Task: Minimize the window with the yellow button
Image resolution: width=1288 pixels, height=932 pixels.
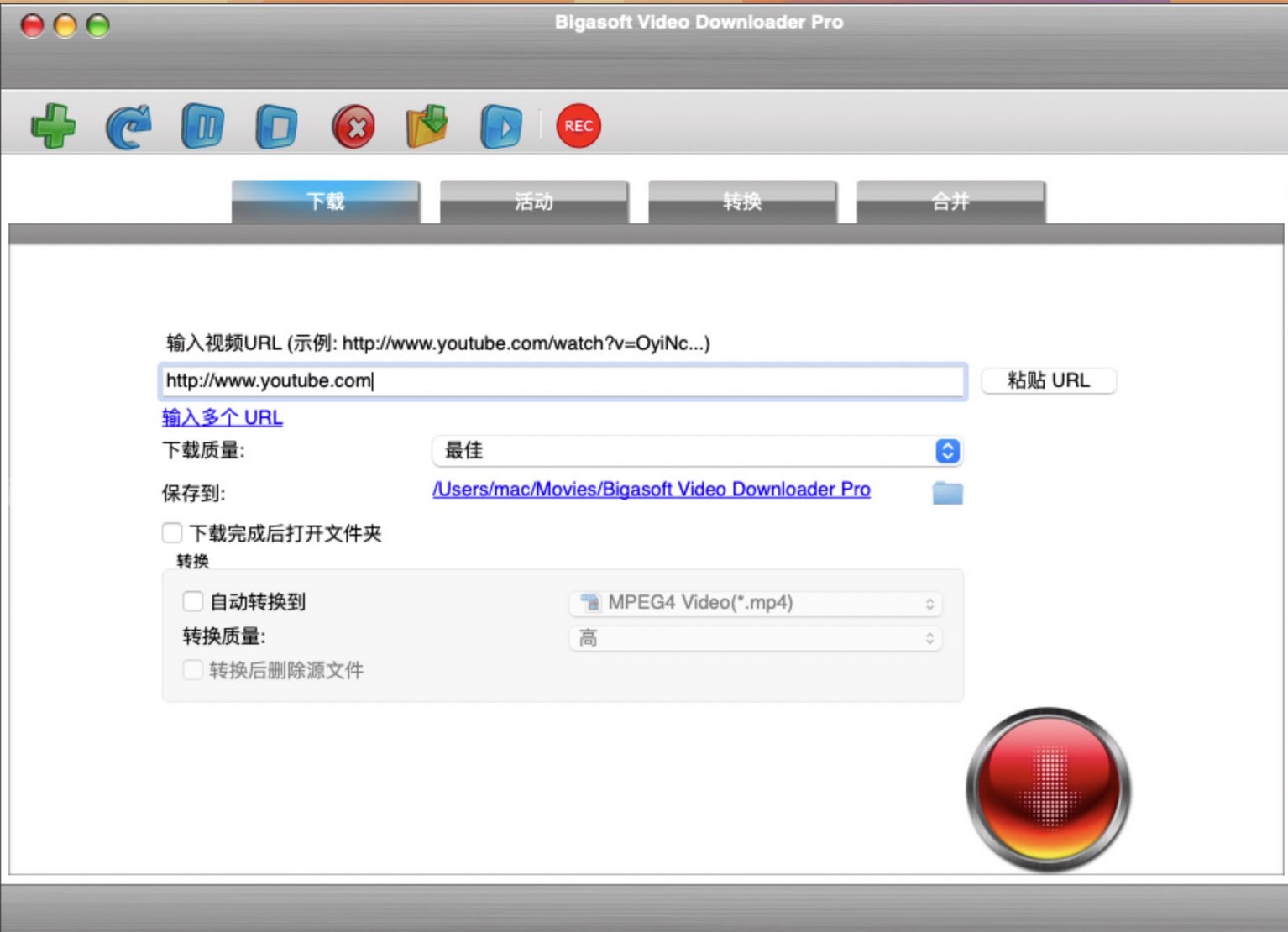Action: (x=65, y=26)
